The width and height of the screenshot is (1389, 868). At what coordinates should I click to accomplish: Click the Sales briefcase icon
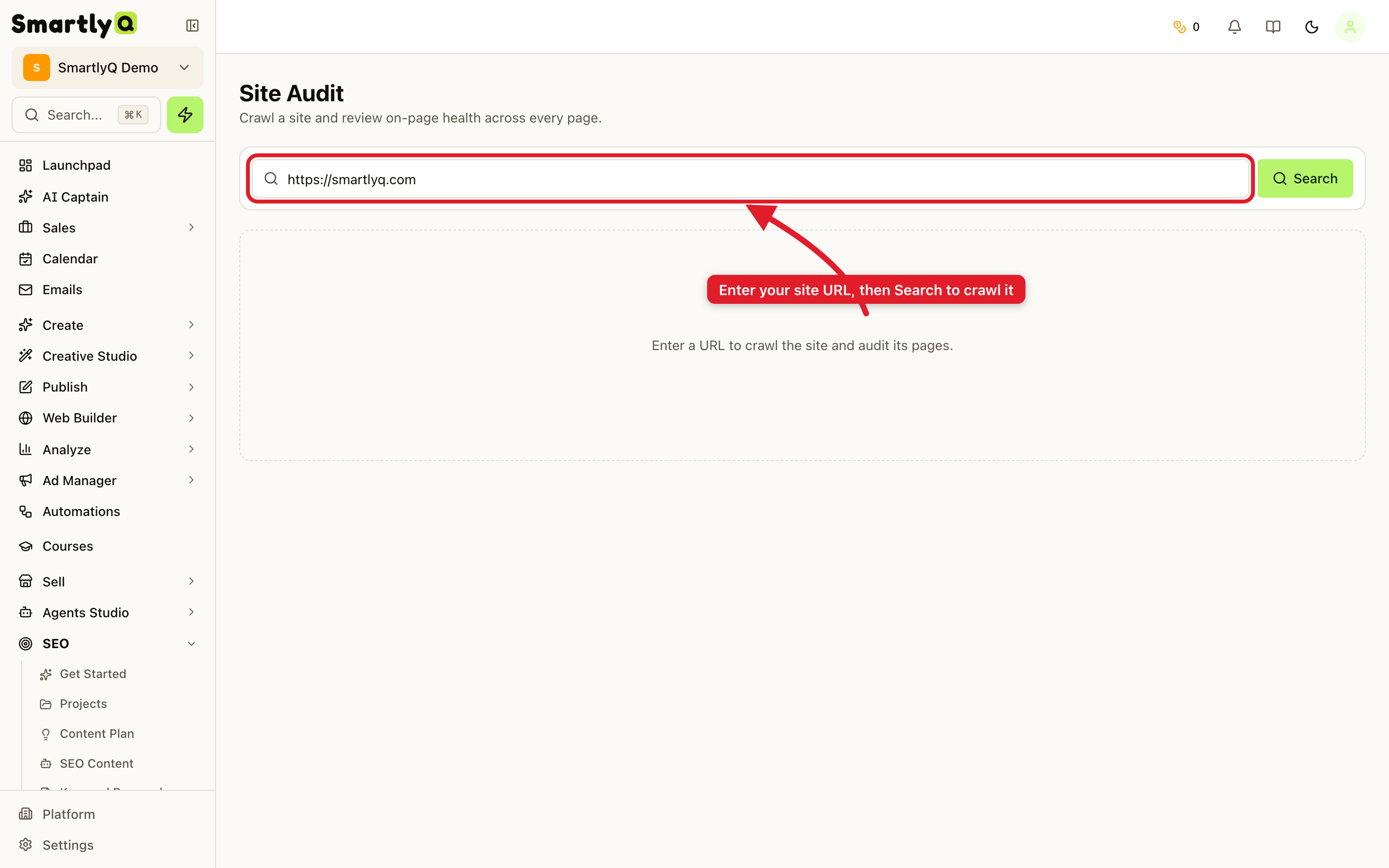click(25, 228)
